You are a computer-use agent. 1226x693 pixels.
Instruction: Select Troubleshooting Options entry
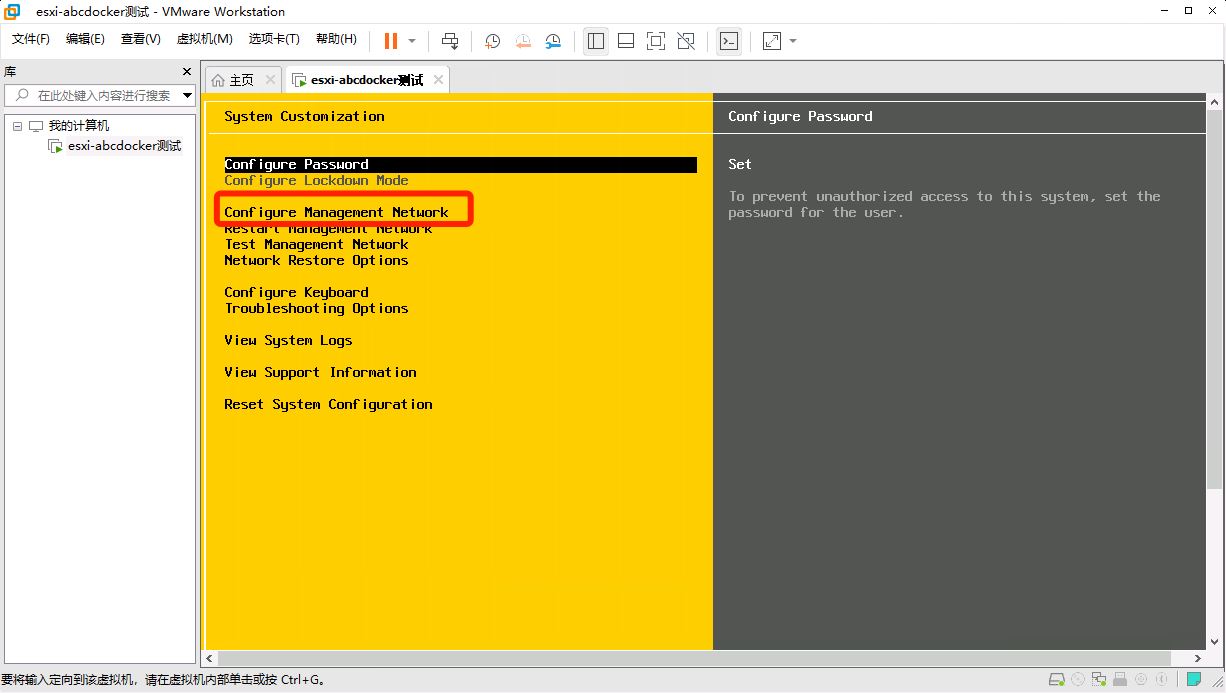(316, 309)
